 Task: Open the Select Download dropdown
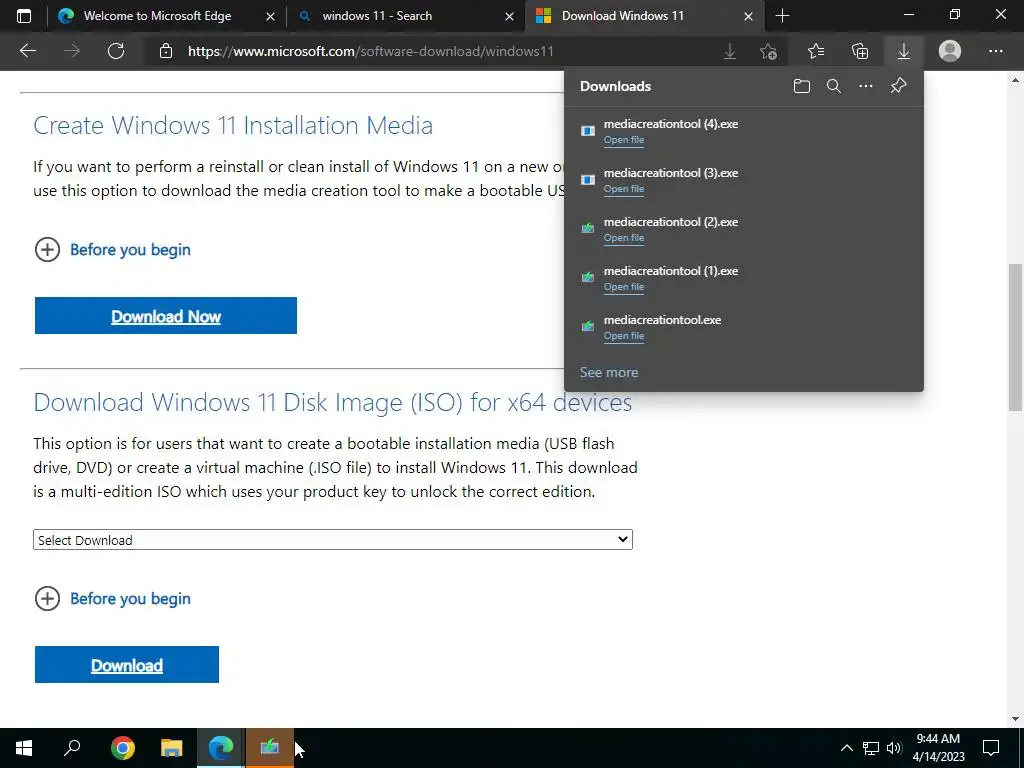click(333, 539)
